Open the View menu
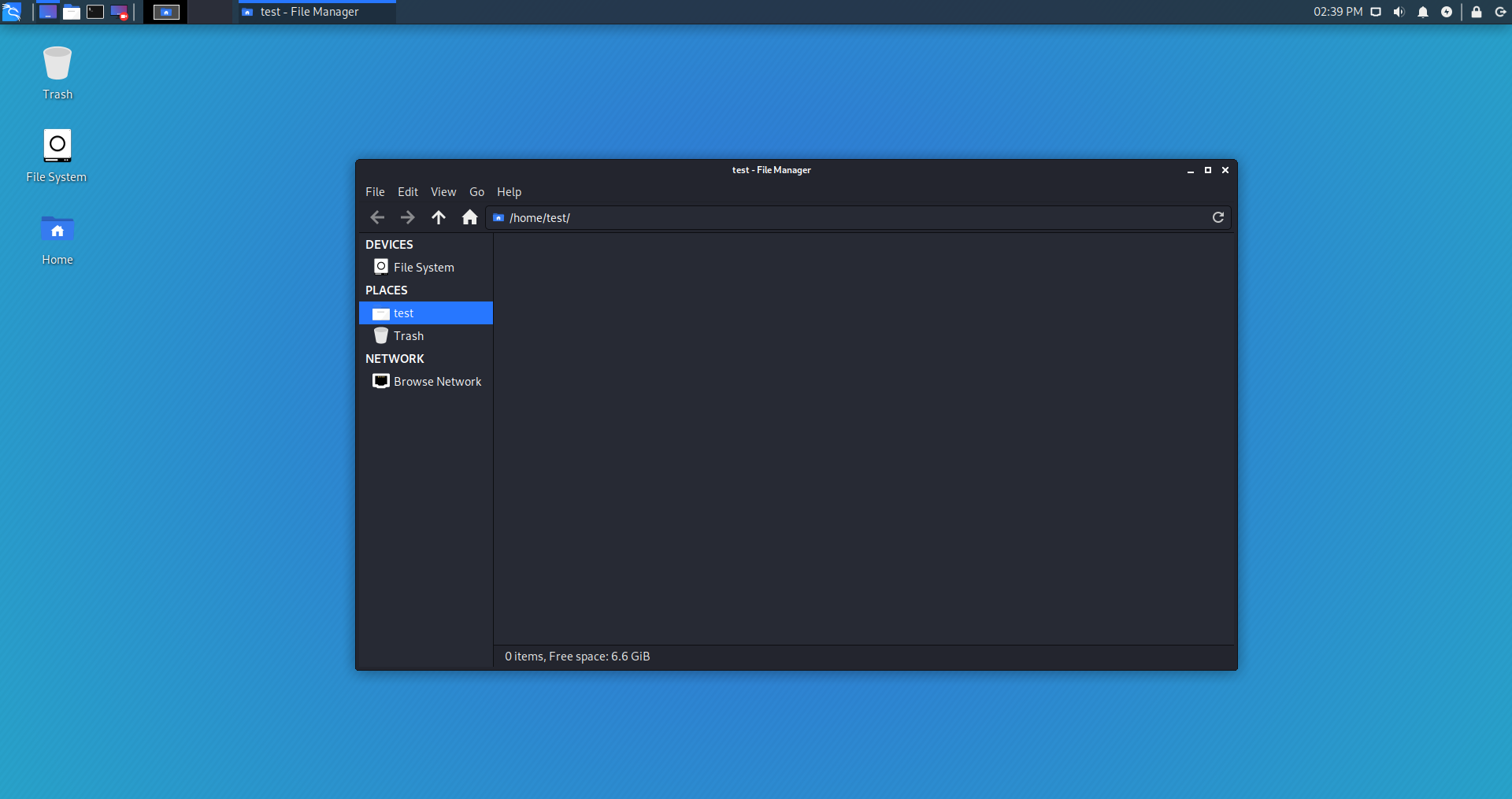 [x=443, y=192]
